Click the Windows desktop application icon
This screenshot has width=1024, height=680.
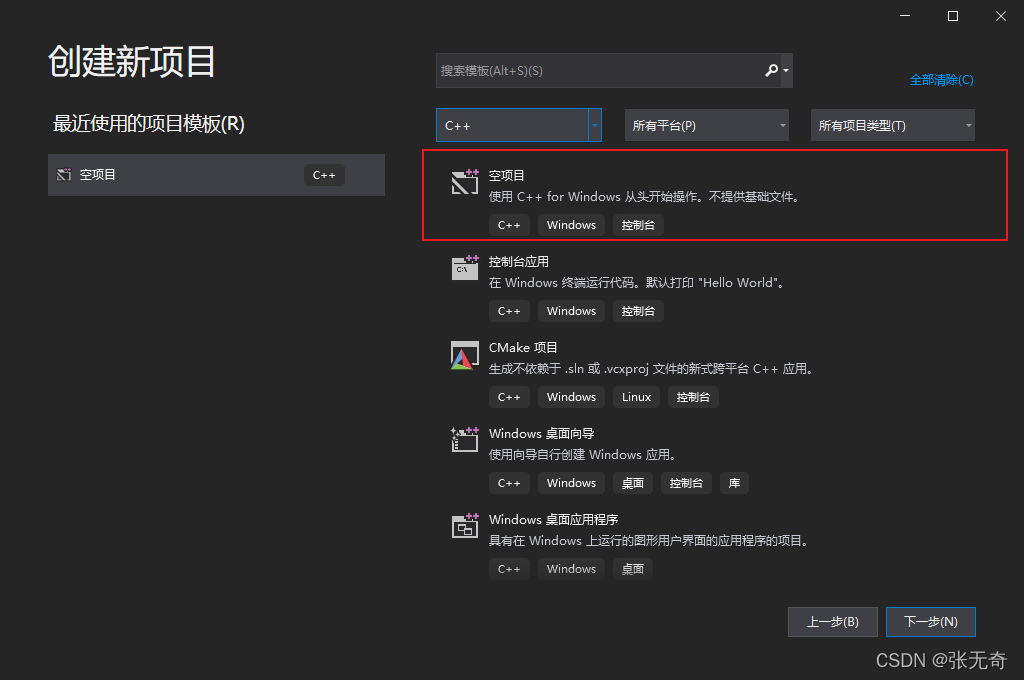(x=464, y=526)
